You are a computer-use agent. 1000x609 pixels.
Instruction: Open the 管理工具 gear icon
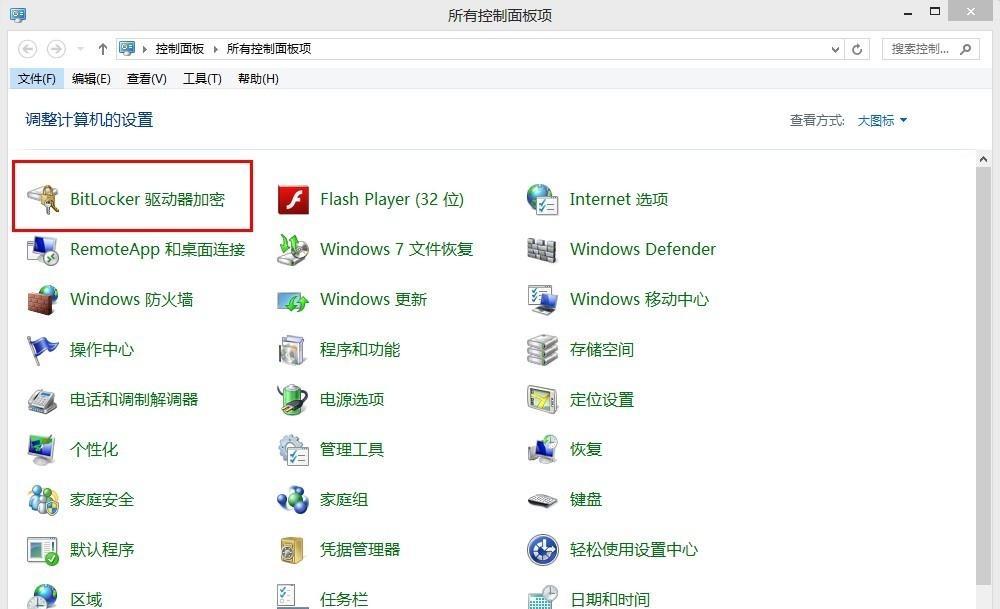coord(293,450)
